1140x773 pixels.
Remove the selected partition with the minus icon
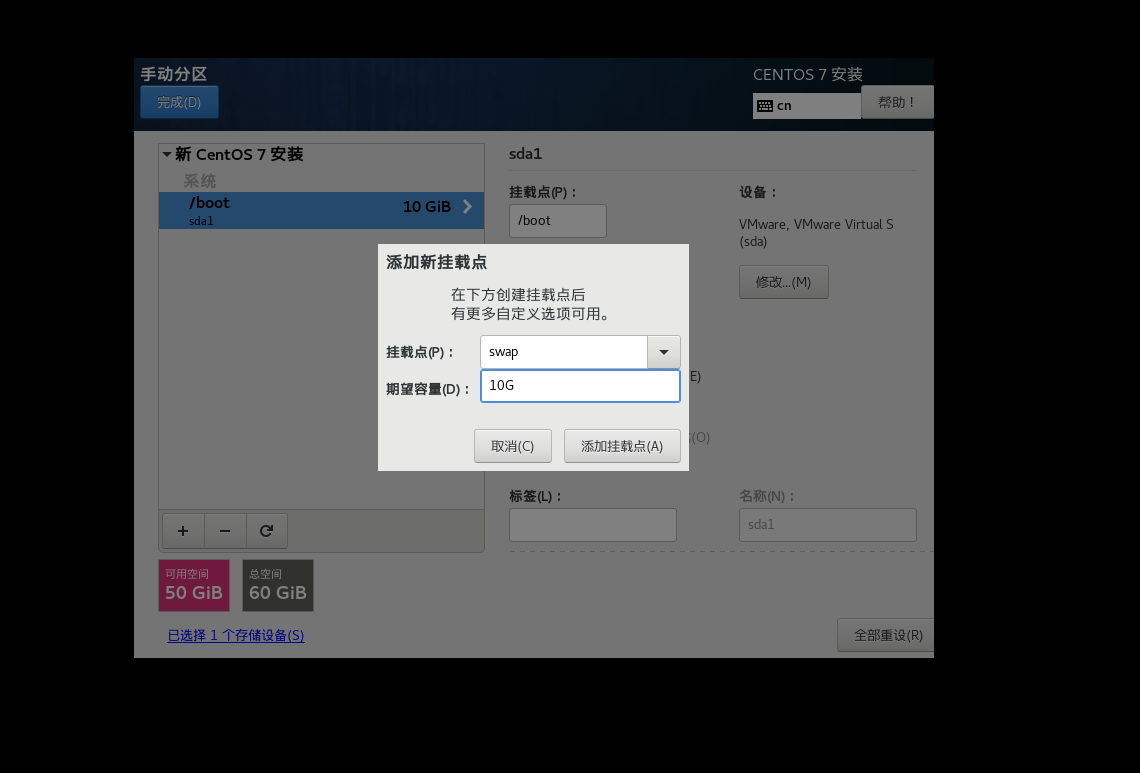point(224,530)
